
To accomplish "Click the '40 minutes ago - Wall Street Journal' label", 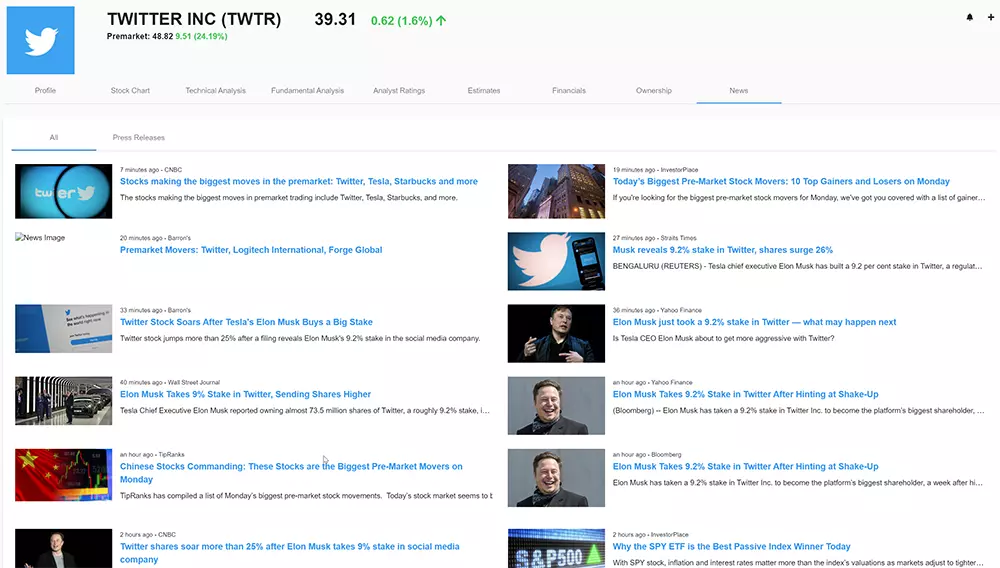I will click(170, 382).
